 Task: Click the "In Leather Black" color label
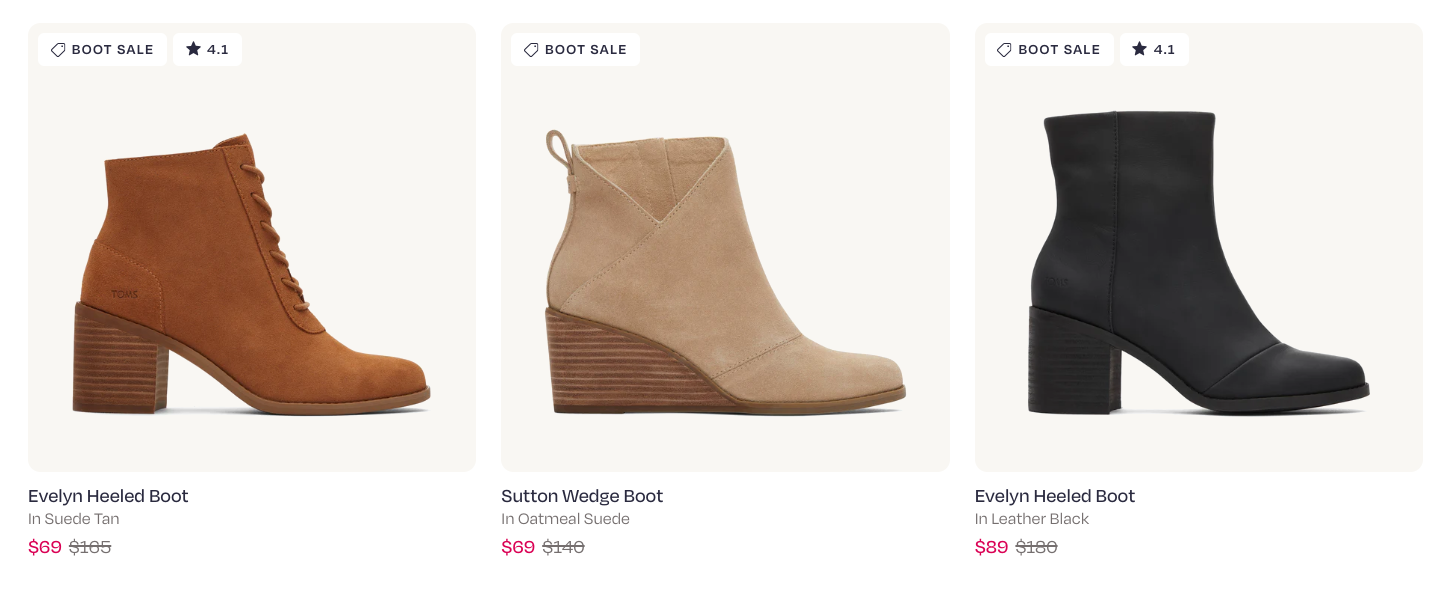tap(1032, 519)
